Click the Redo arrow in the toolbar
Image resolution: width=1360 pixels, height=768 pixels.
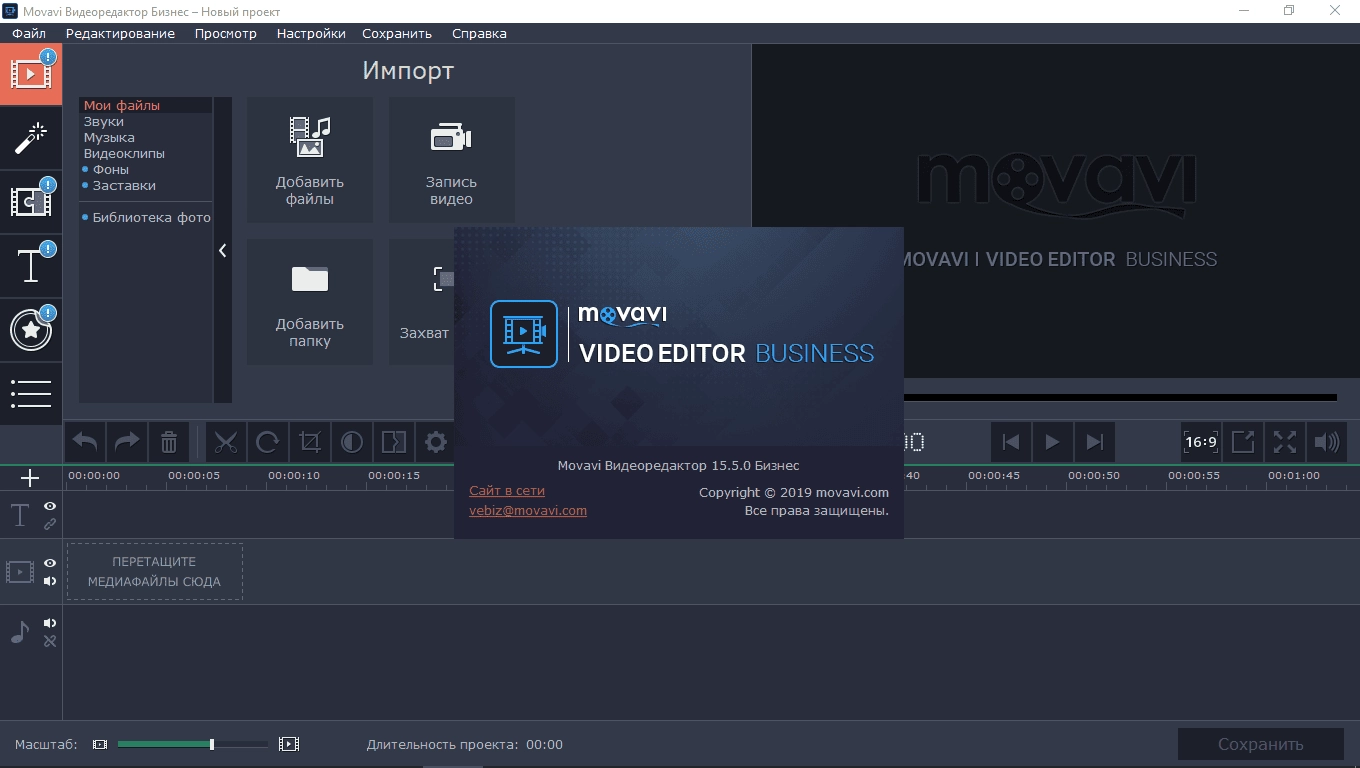tap(127, 442)
